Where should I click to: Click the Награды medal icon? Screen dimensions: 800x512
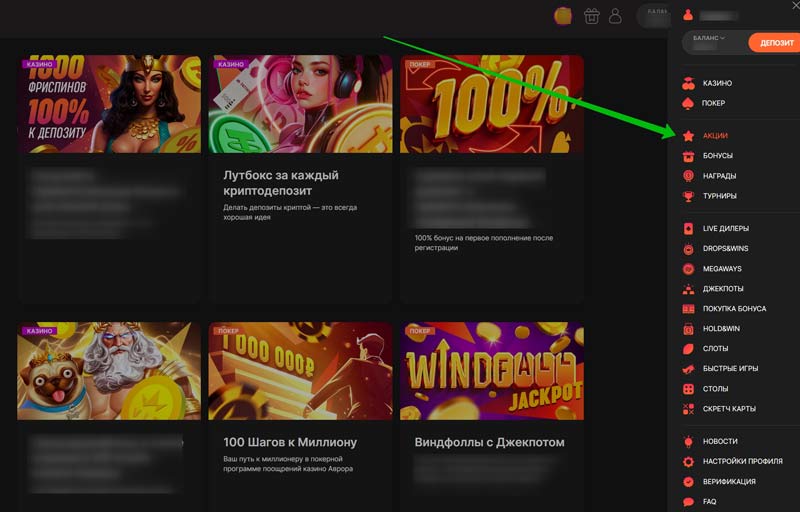[x=688, y=176]
